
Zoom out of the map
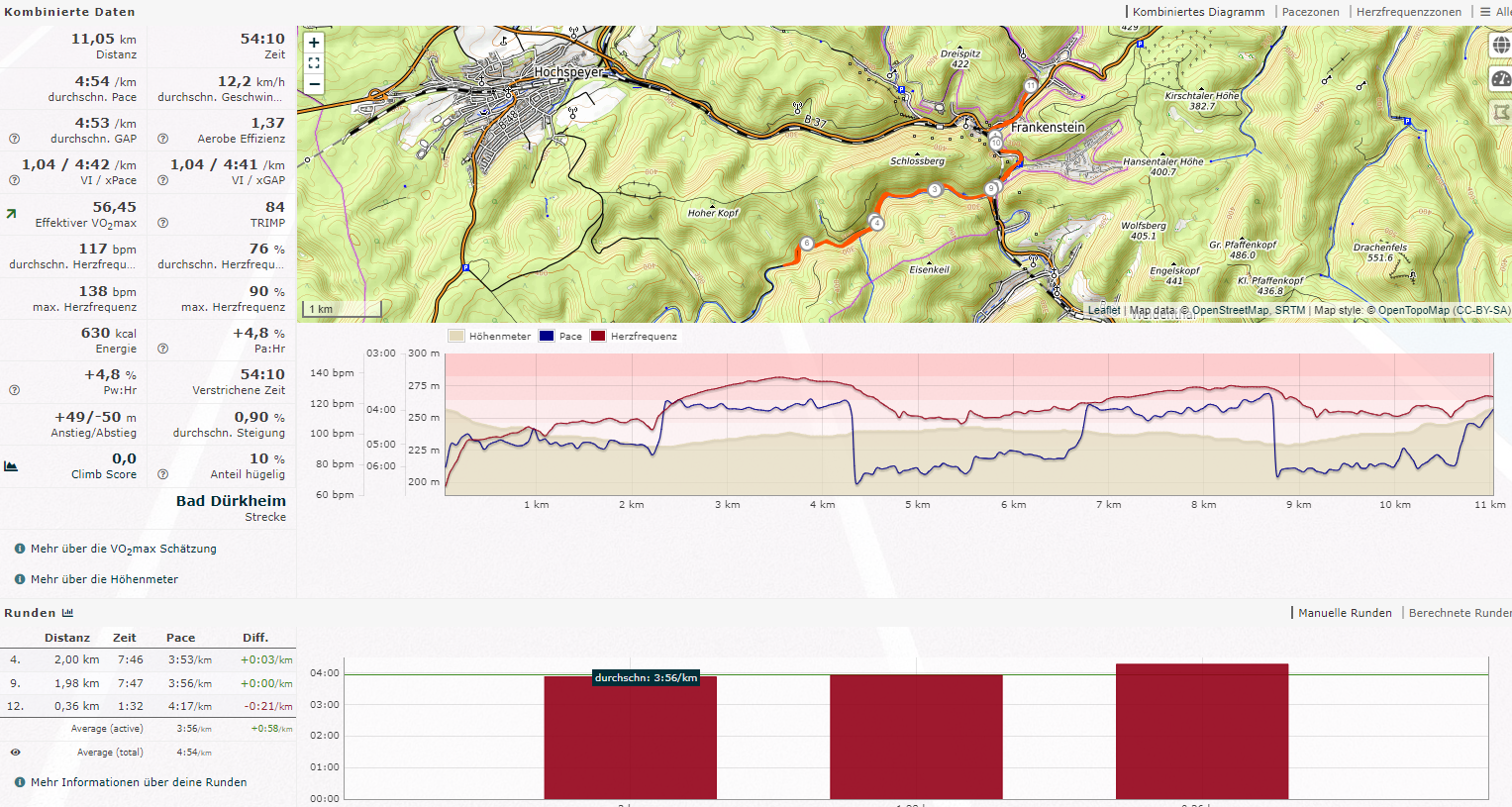314,84
